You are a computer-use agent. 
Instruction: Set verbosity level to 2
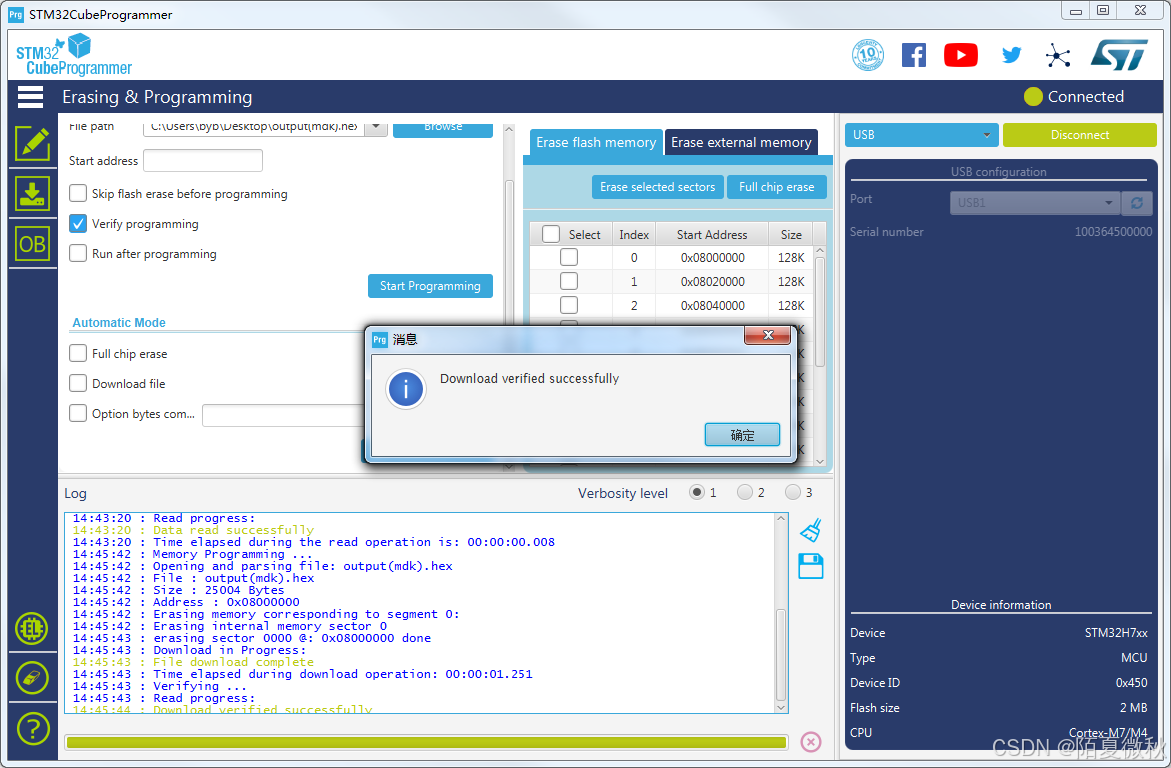[x=745, y=492]
